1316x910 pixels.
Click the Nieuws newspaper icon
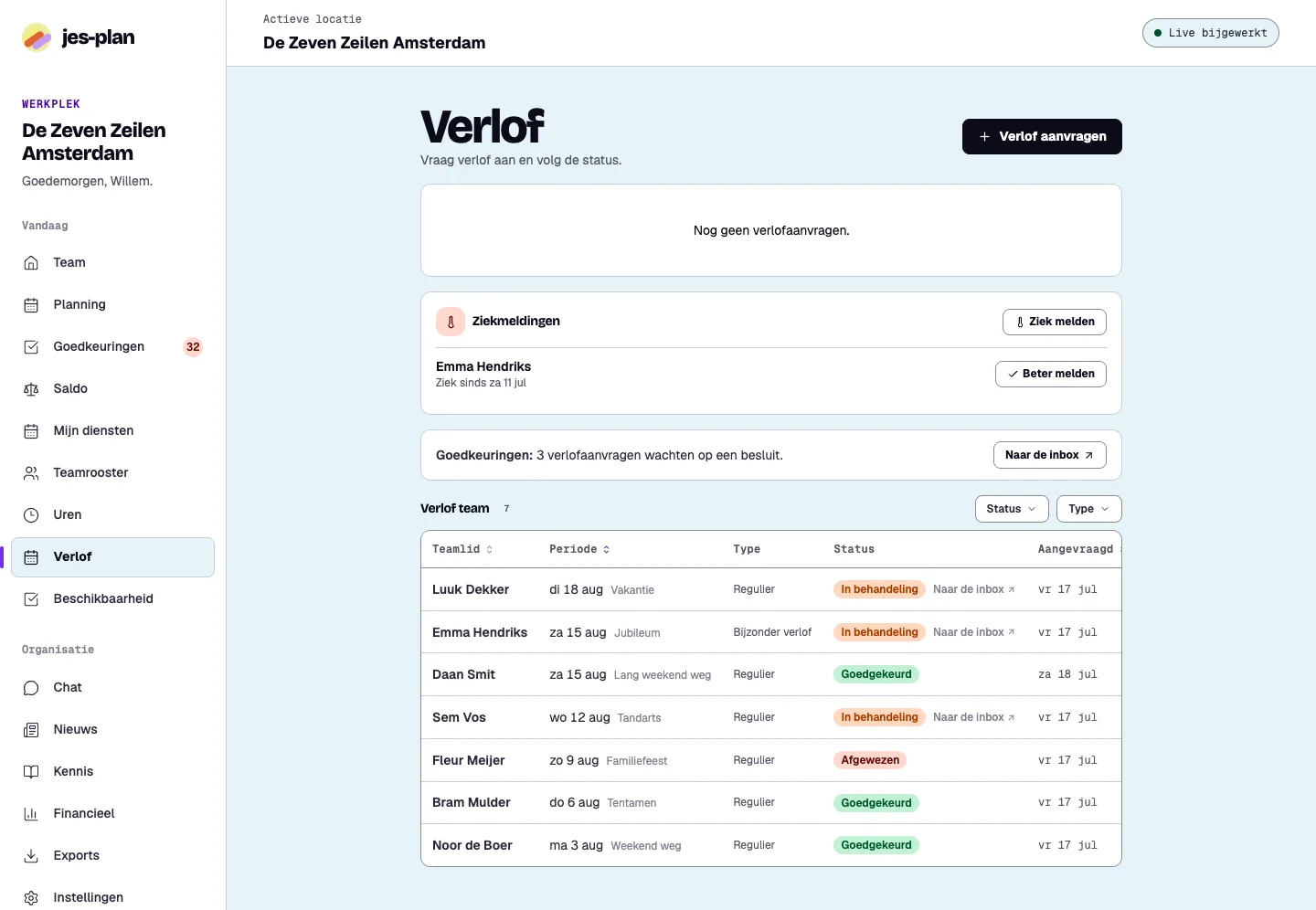click(x=31, y=730)
